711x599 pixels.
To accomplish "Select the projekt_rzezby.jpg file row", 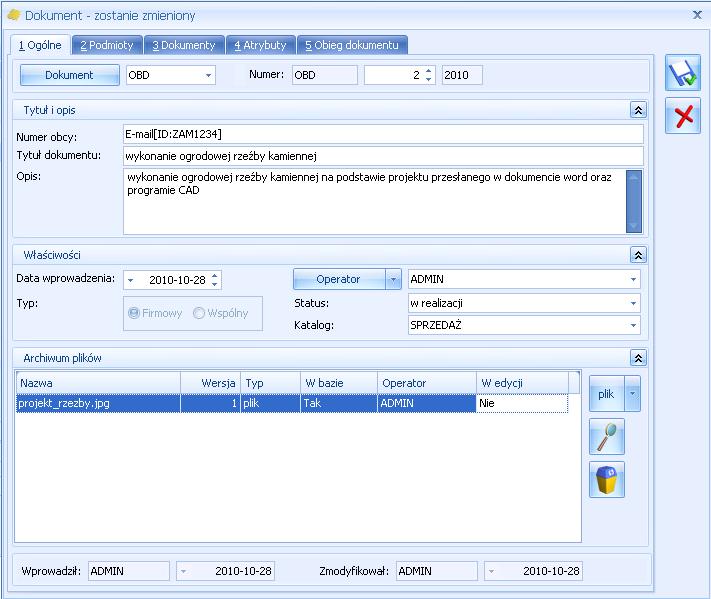I will [x=292, y=403].
